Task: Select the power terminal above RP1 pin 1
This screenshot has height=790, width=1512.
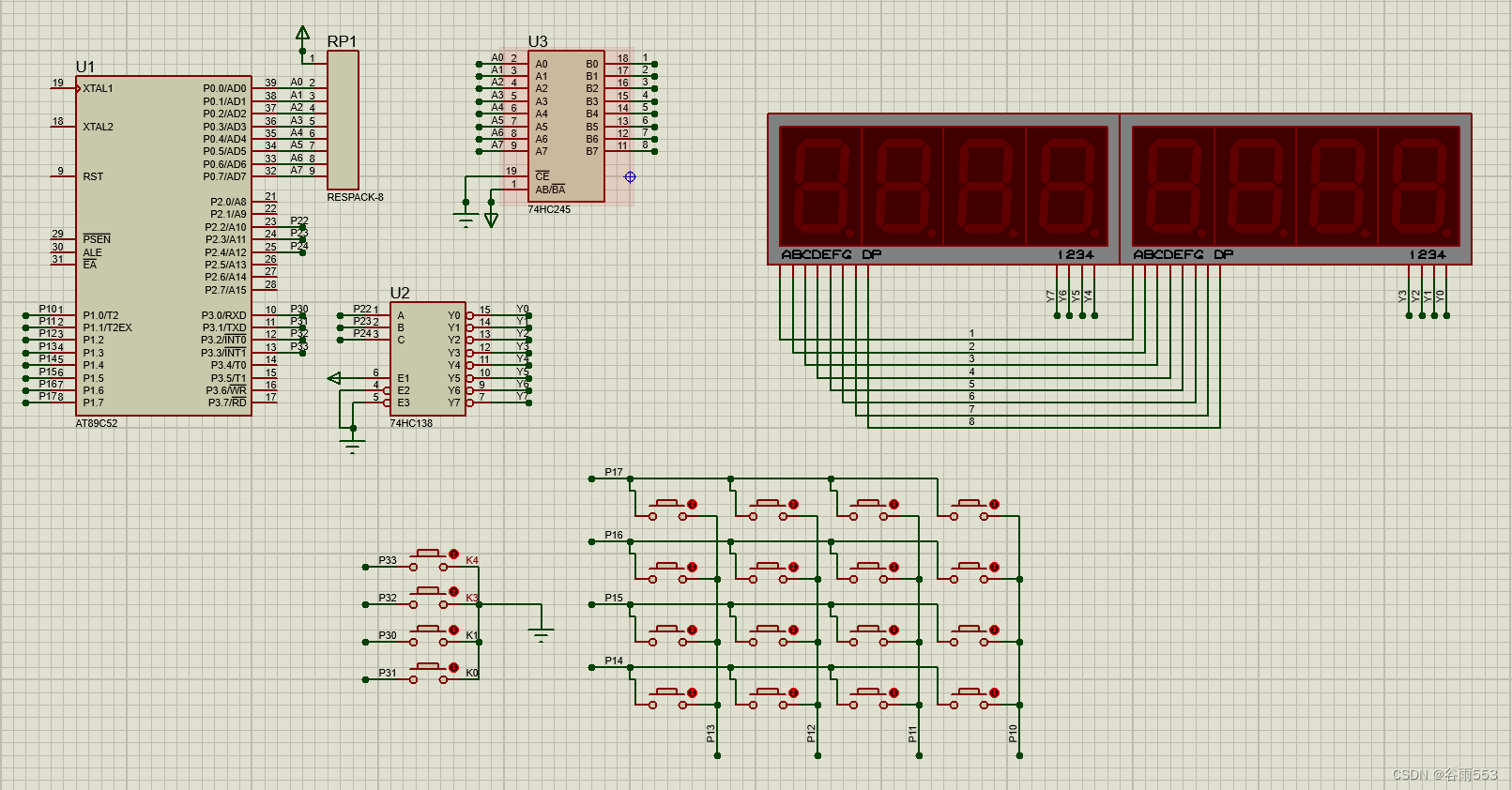Action: 302,34
